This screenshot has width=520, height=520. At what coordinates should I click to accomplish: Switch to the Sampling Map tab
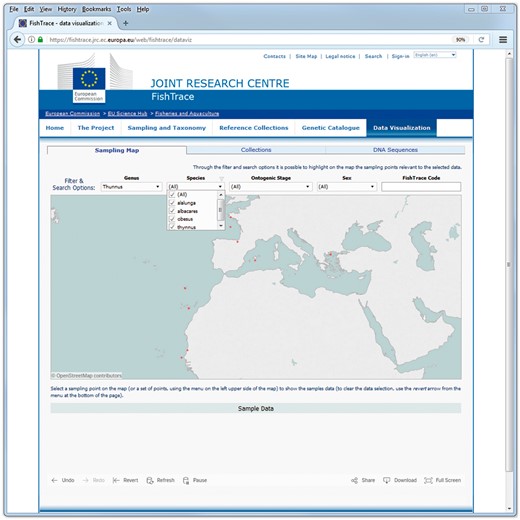[117, 150]
